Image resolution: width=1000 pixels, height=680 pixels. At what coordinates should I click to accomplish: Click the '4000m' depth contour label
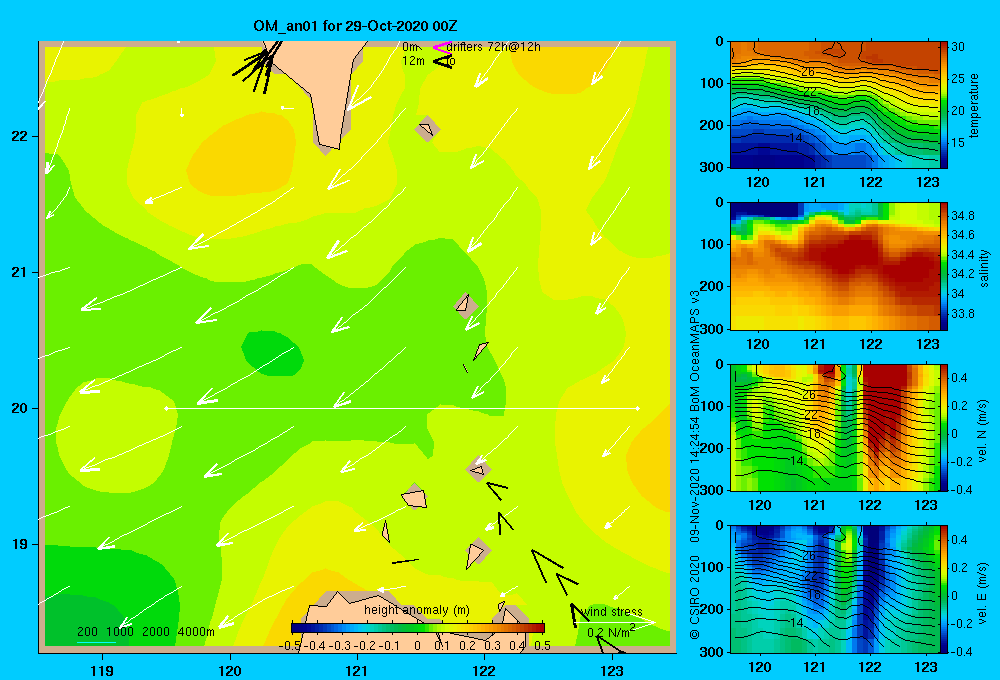pyautogui.click(x=196, y=632)
